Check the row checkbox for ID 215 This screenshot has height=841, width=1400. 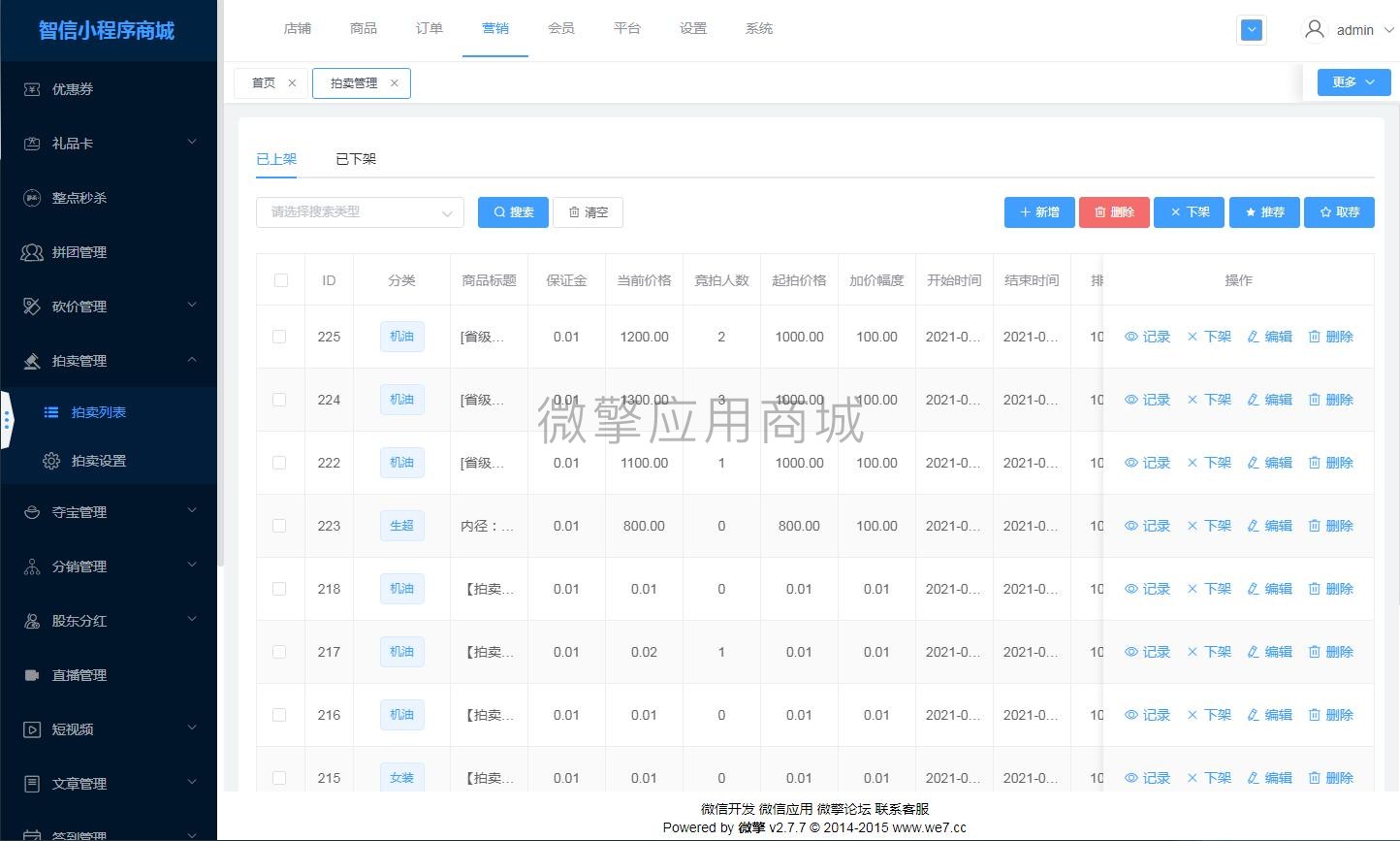279,778
